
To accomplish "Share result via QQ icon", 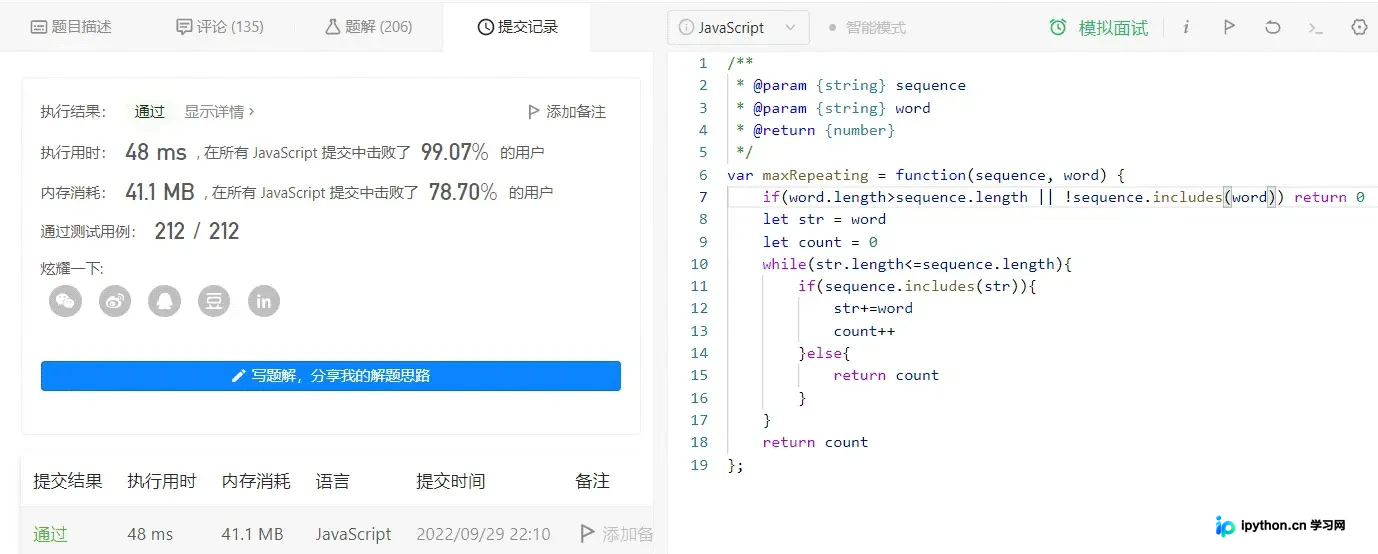I will click(x=164, y=301).
